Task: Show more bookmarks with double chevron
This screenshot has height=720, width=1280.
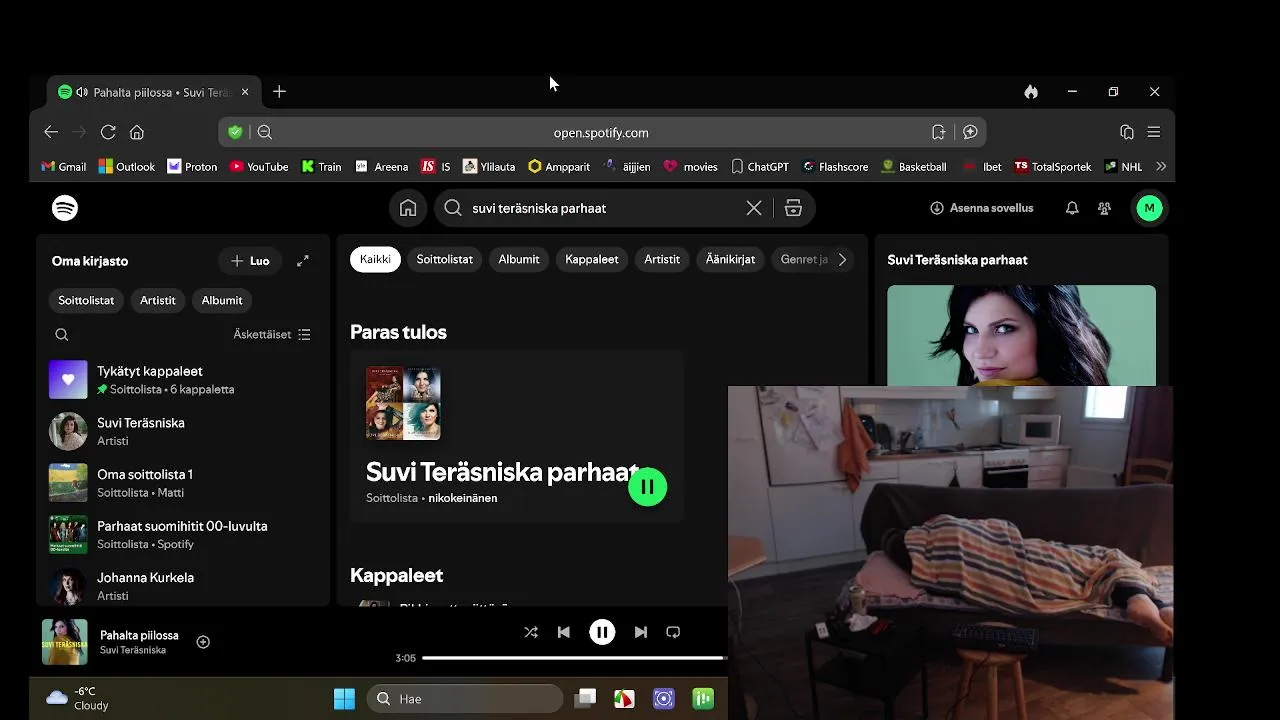Action: (x=1161, y=167)
